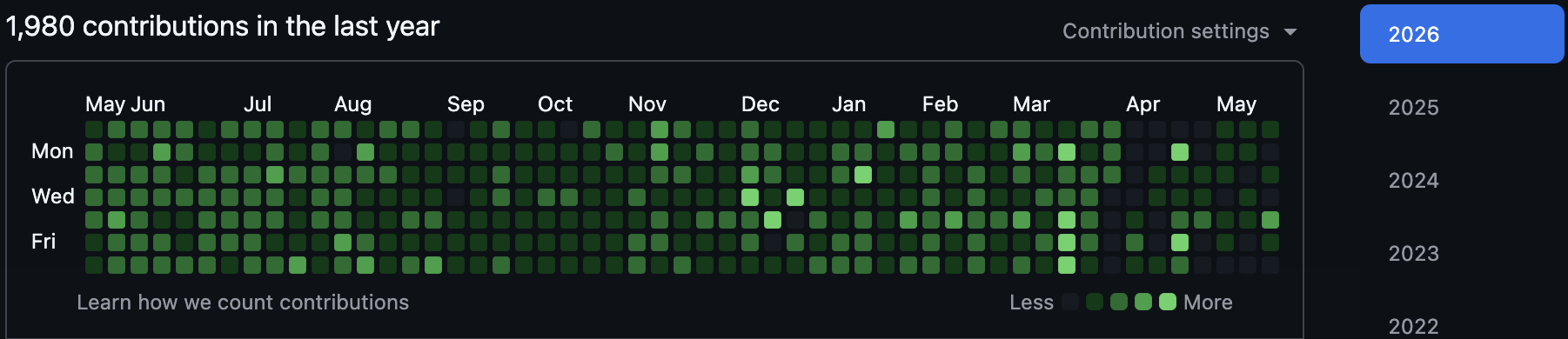Click the 'Fri' weekday label
This screenshot has height=339, width=1568.
tap(44, 242)
